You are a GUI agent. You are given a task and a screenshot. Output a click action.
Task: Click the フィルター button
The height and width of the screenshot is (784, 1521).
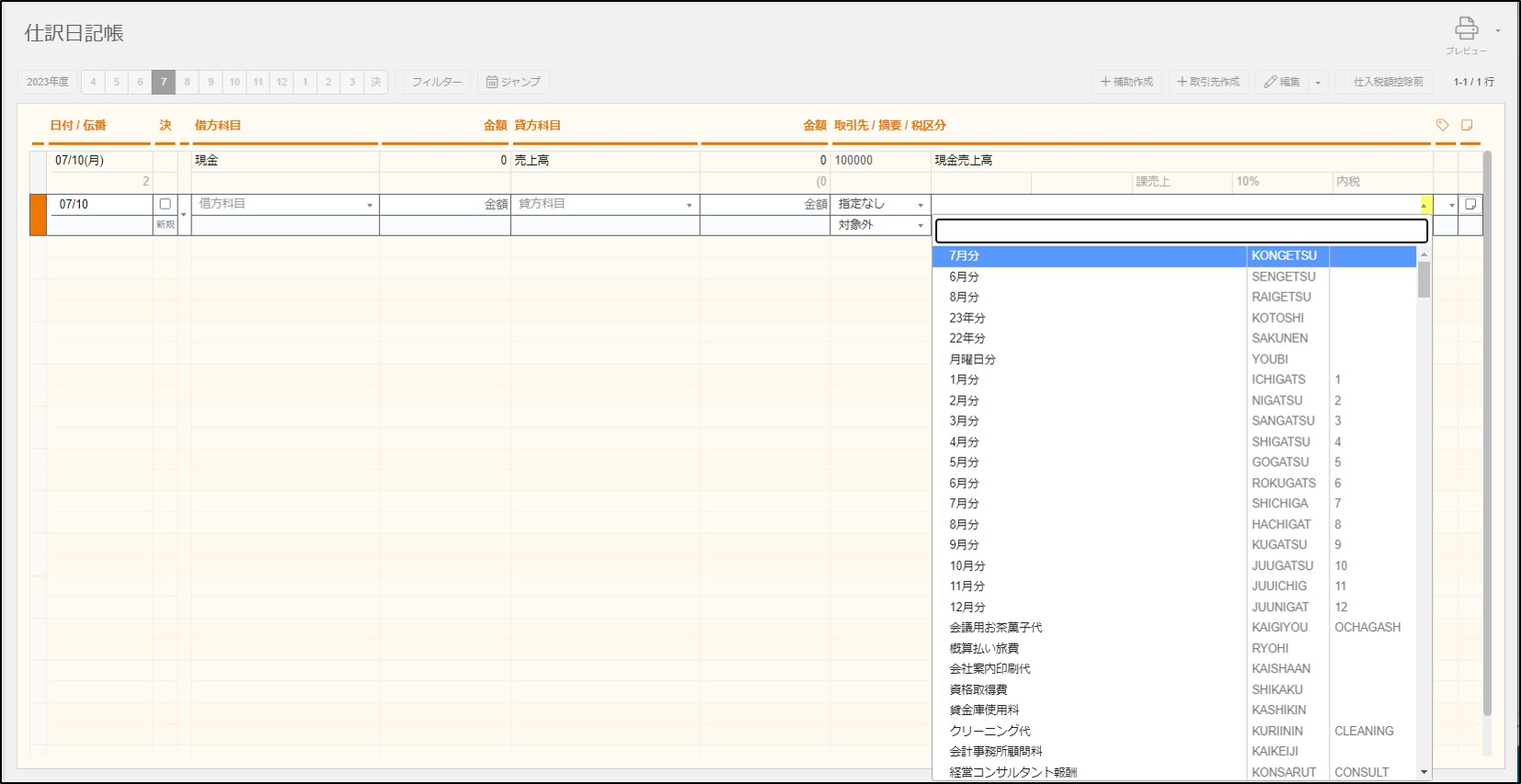click(x=437, y=82)
